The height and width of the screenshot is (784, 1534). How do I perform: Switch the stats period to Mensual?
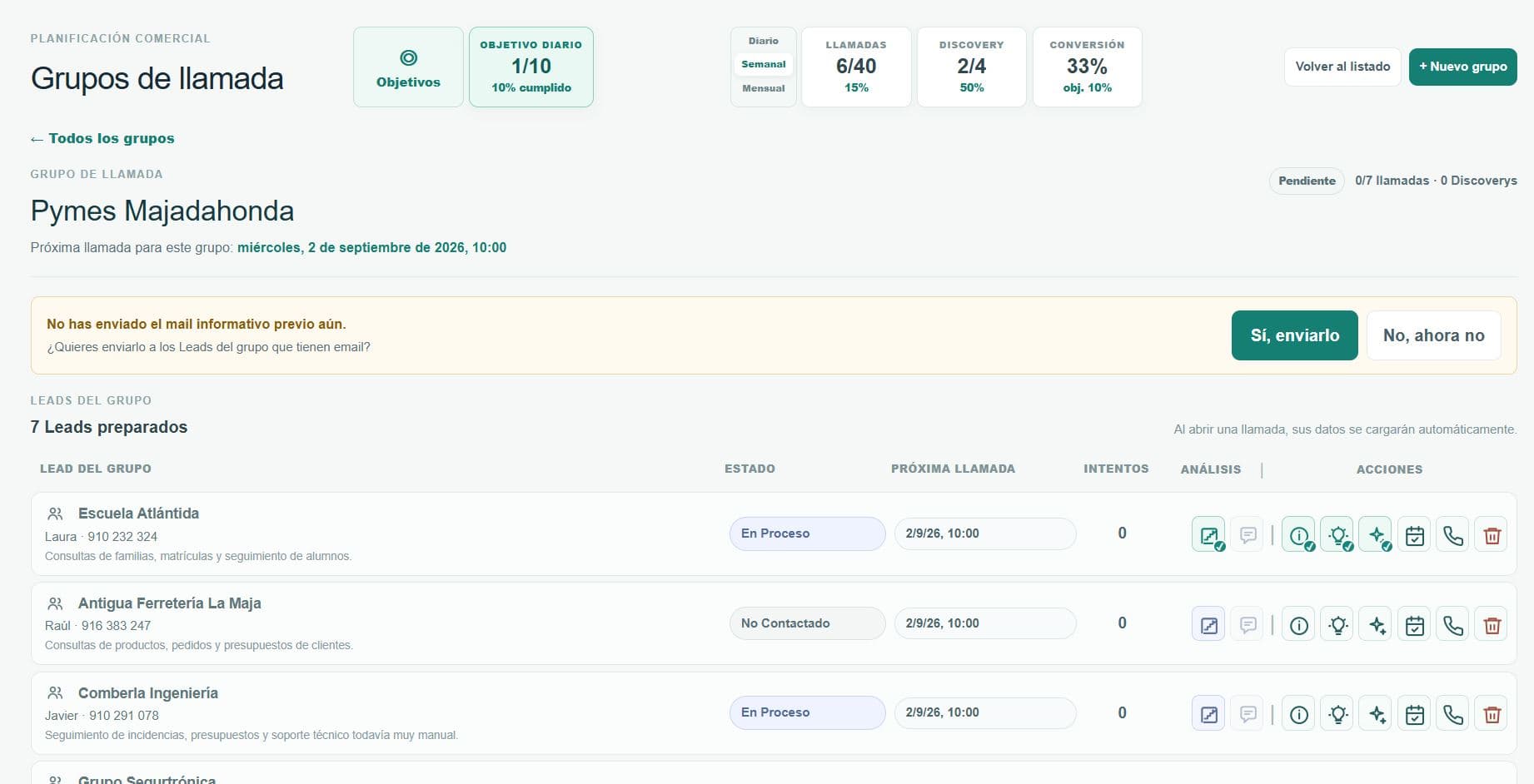click(x=764, y=88)
